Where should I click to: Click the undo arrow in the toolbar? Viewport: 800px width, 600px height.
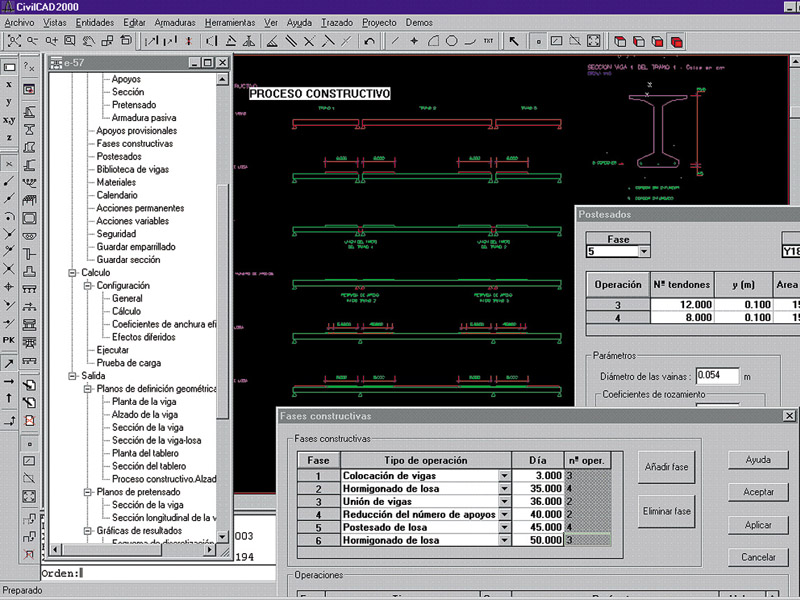pos(370,42)
